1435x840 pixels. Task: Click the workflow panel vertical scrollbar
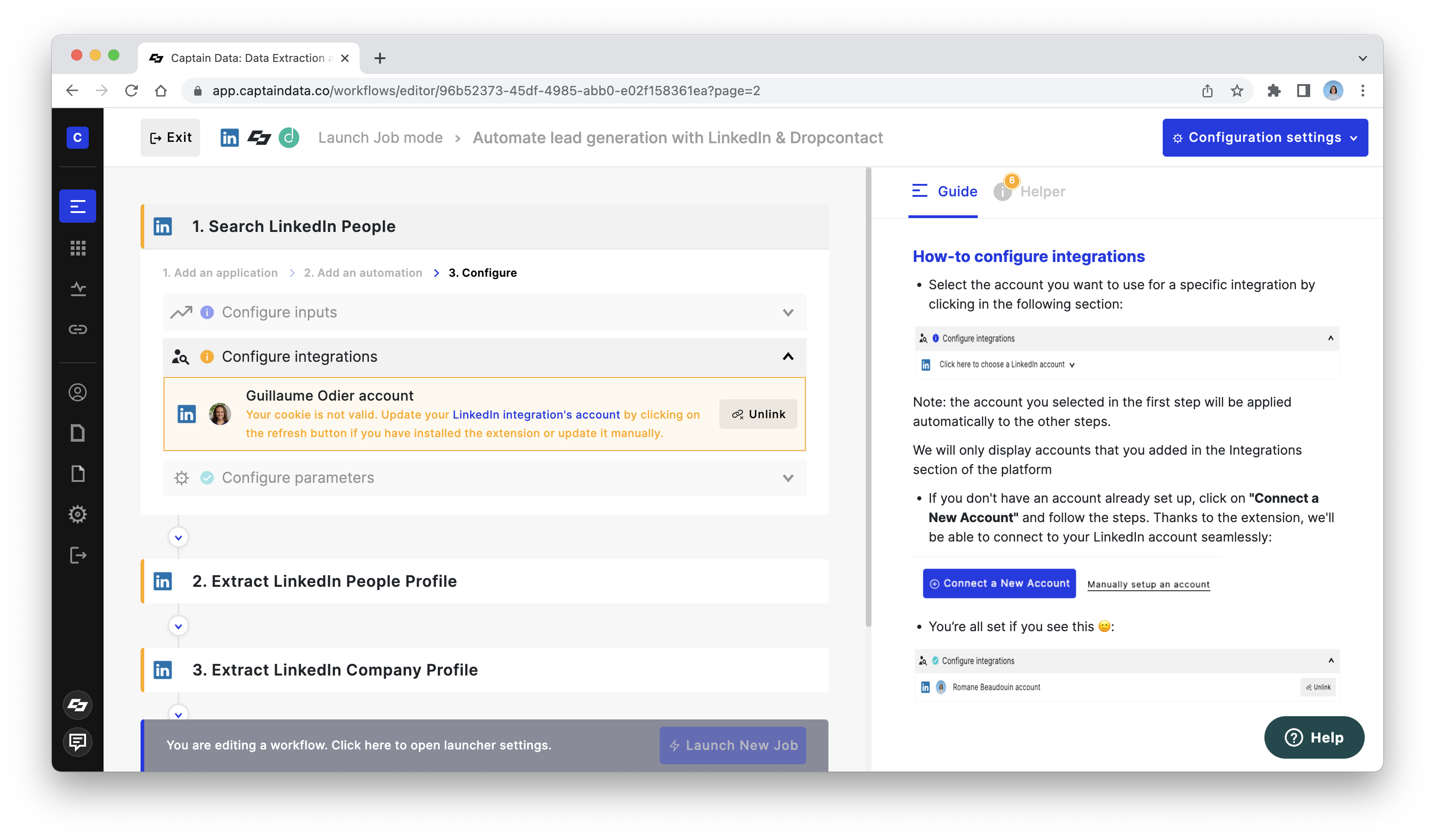[868, 397]
